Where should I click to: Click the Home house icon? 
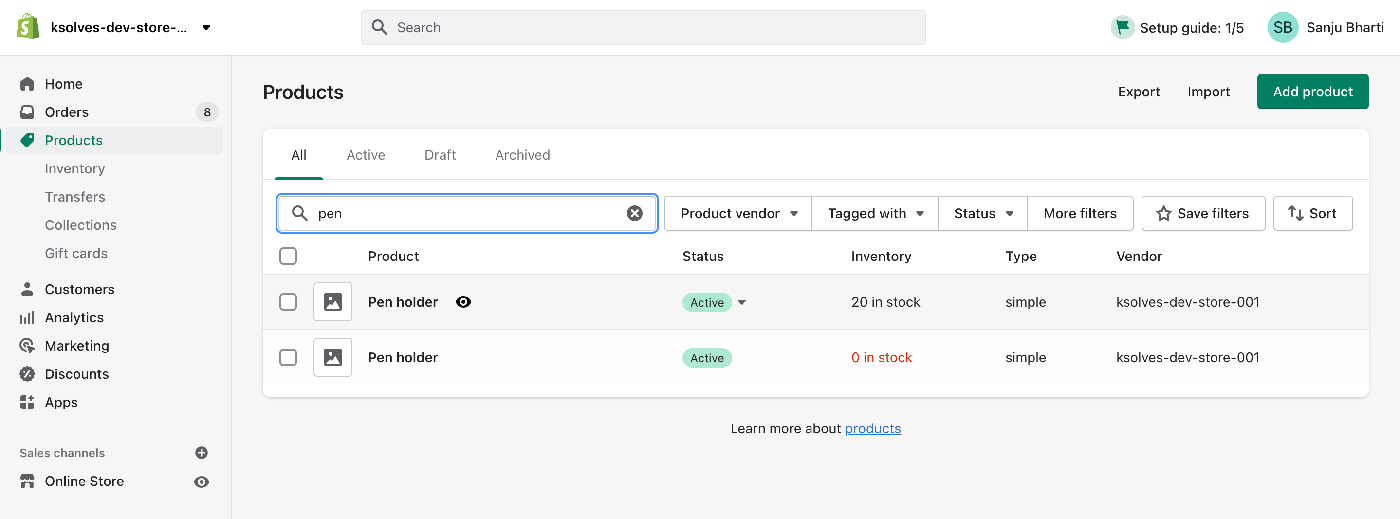point(27,84)
